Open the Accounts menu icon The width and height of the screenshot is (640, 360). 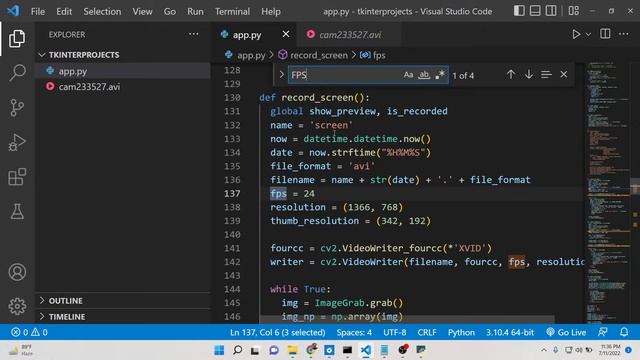tap(17, 272)
